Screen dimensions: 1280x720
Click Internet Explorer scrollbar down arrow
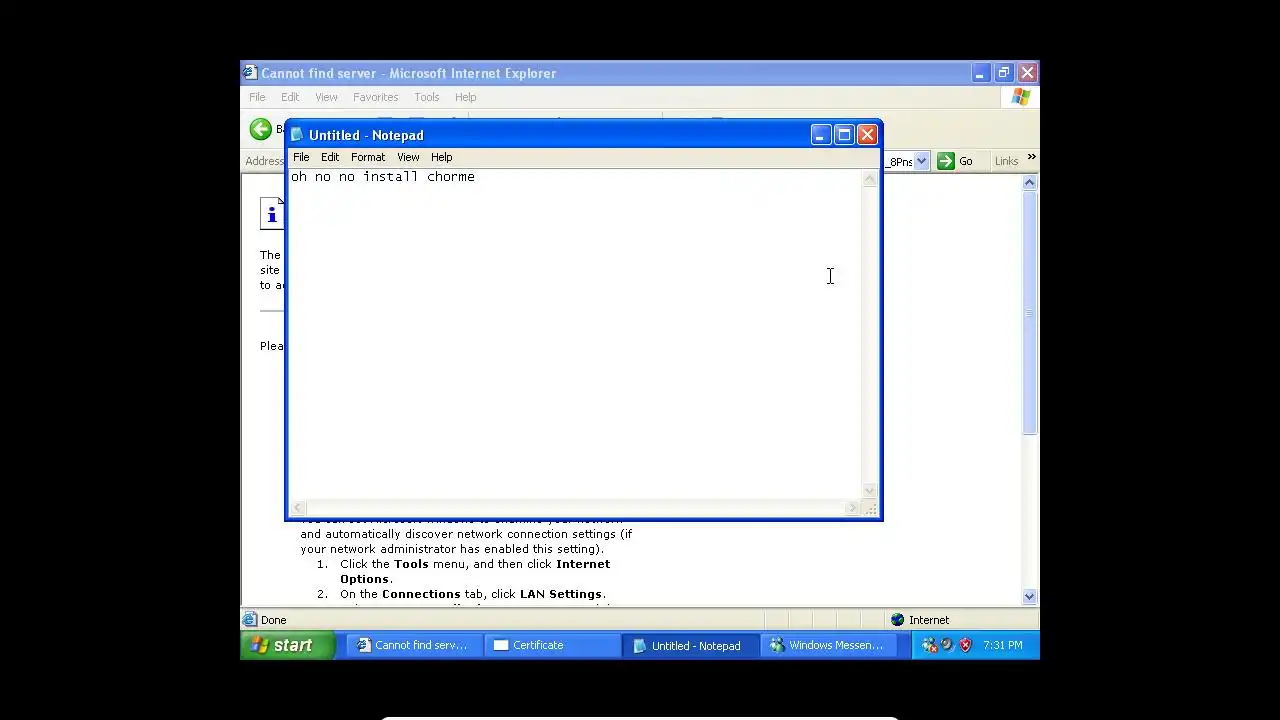click(1029, 597)
